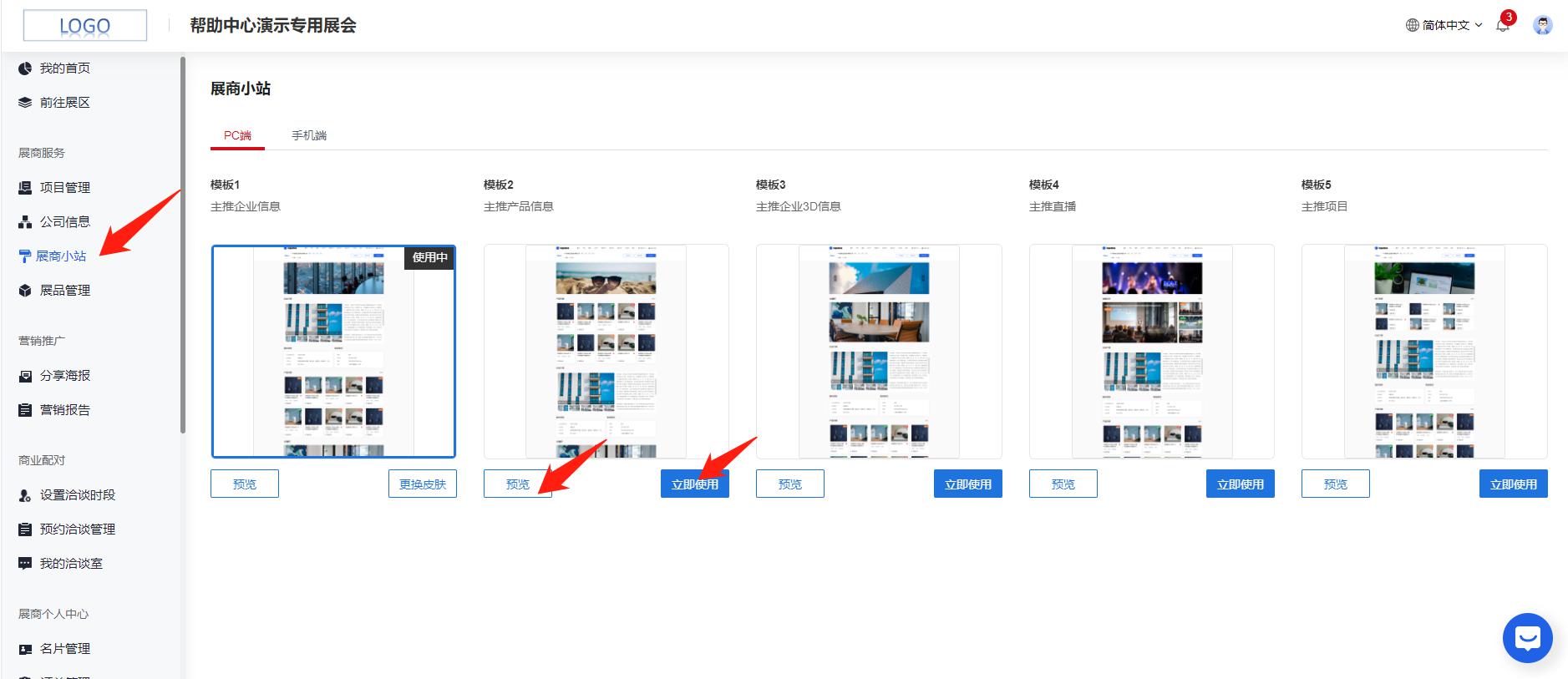The height and width of the screenshot is (679, 1568).
Task: Switch to the 手机端 tab
Action: click(x=308, y=135)
